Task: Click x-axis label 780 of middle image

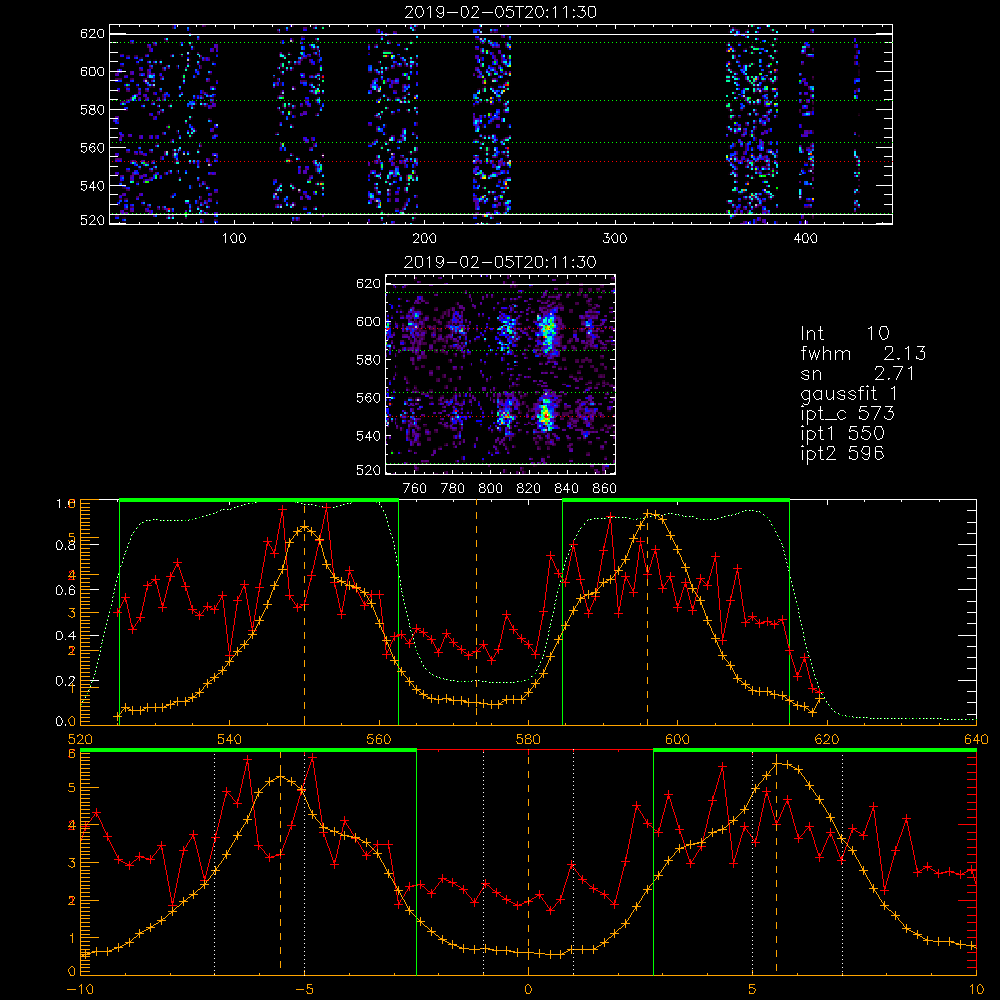Action: coord(453,489)
